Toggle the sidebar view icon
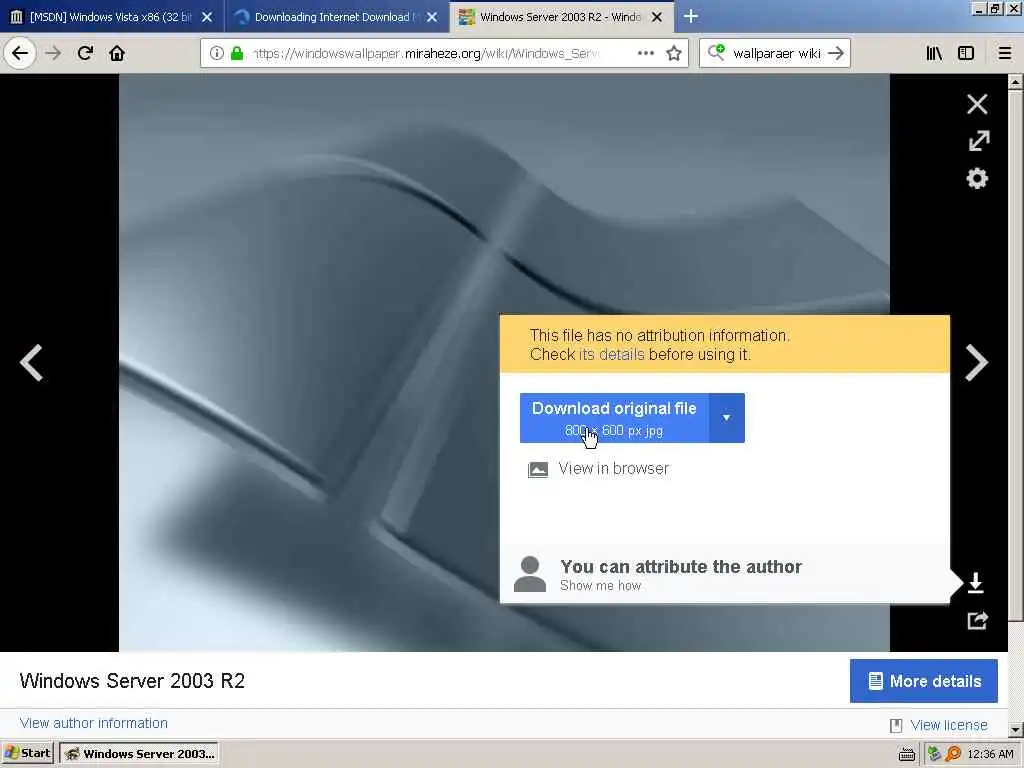 (966, 53)
